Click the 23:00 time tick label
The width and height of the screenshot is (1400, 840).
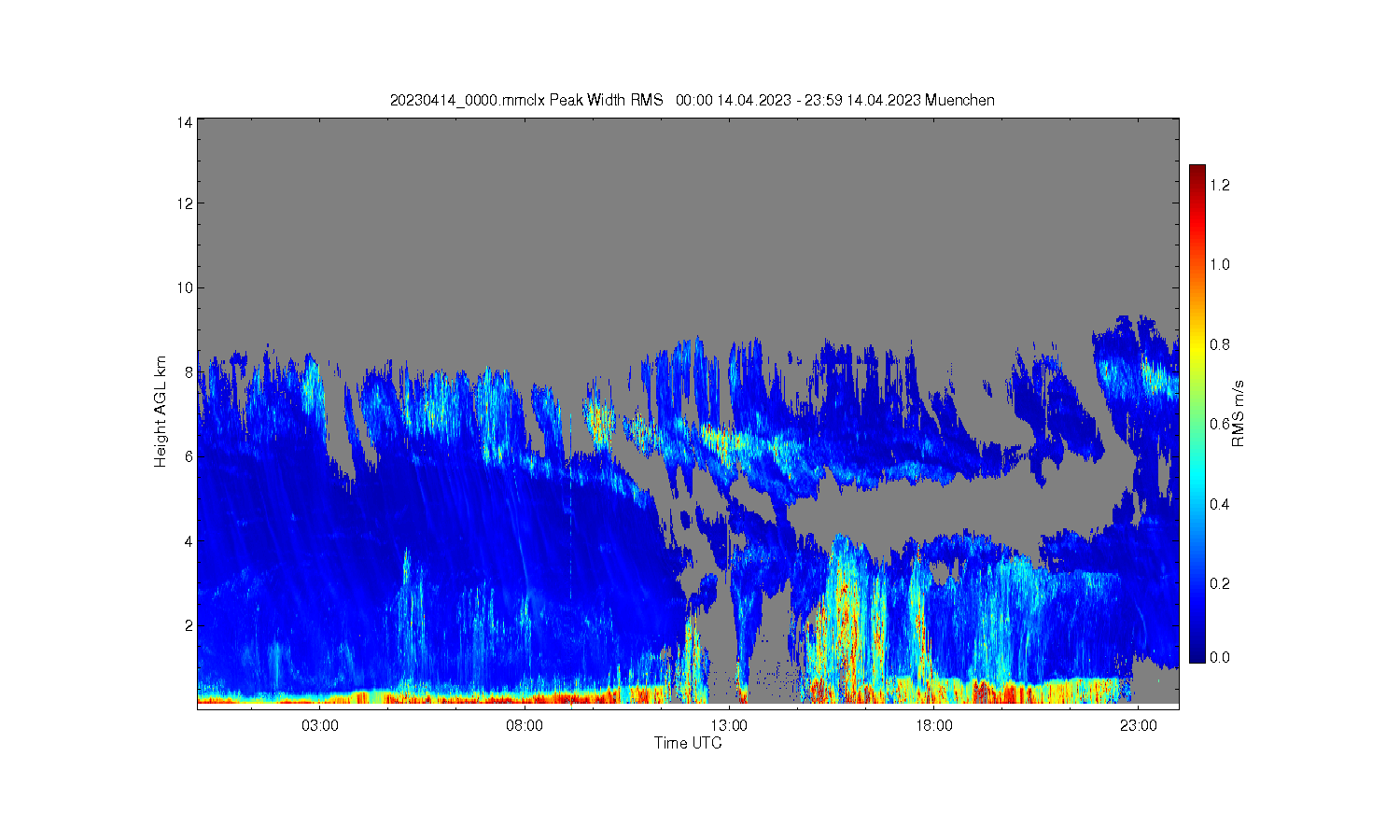[x=1138, y=725]
